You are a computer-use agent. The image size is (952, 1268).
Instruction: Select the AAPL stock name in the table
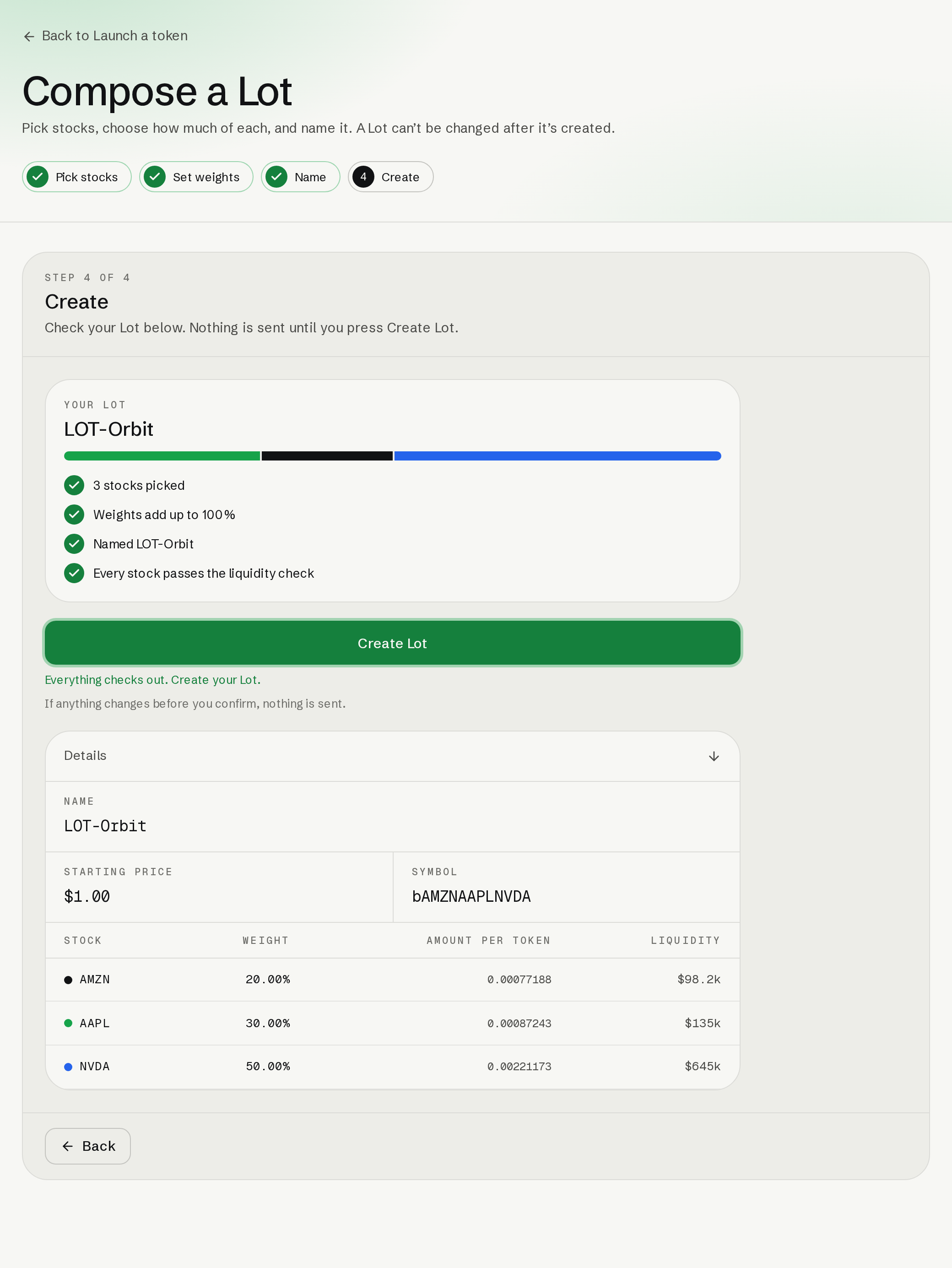[x=95, y=1023]
